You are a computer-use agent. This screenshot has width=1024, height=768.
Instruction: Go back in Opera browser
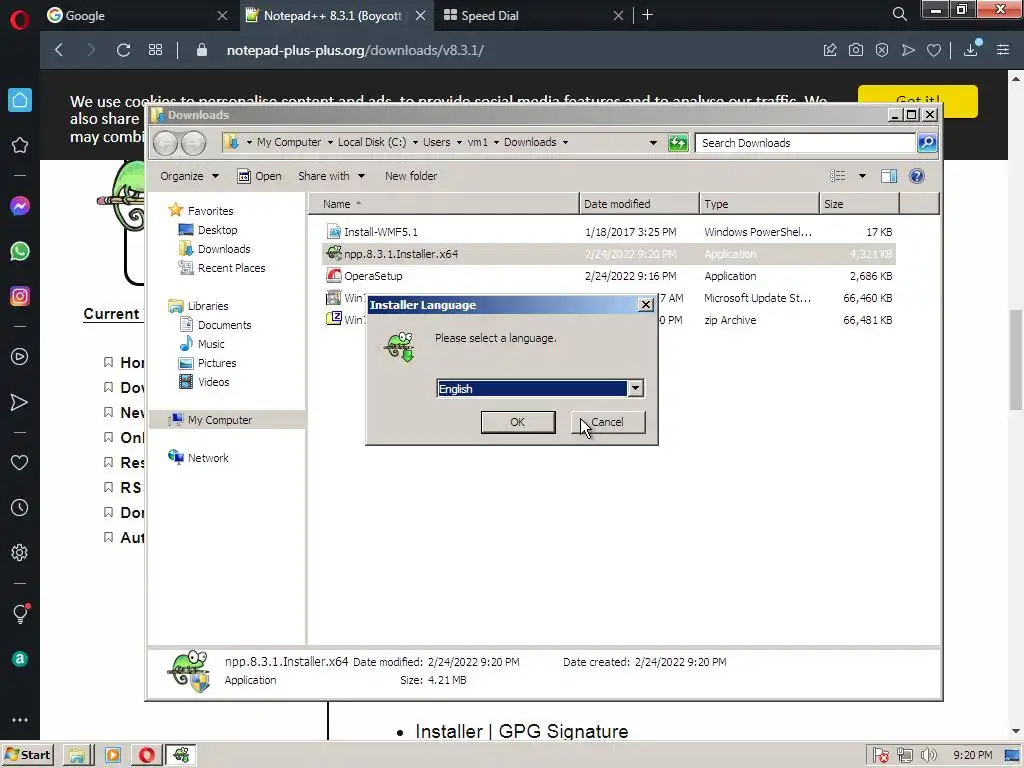click(x=59, y=50)
